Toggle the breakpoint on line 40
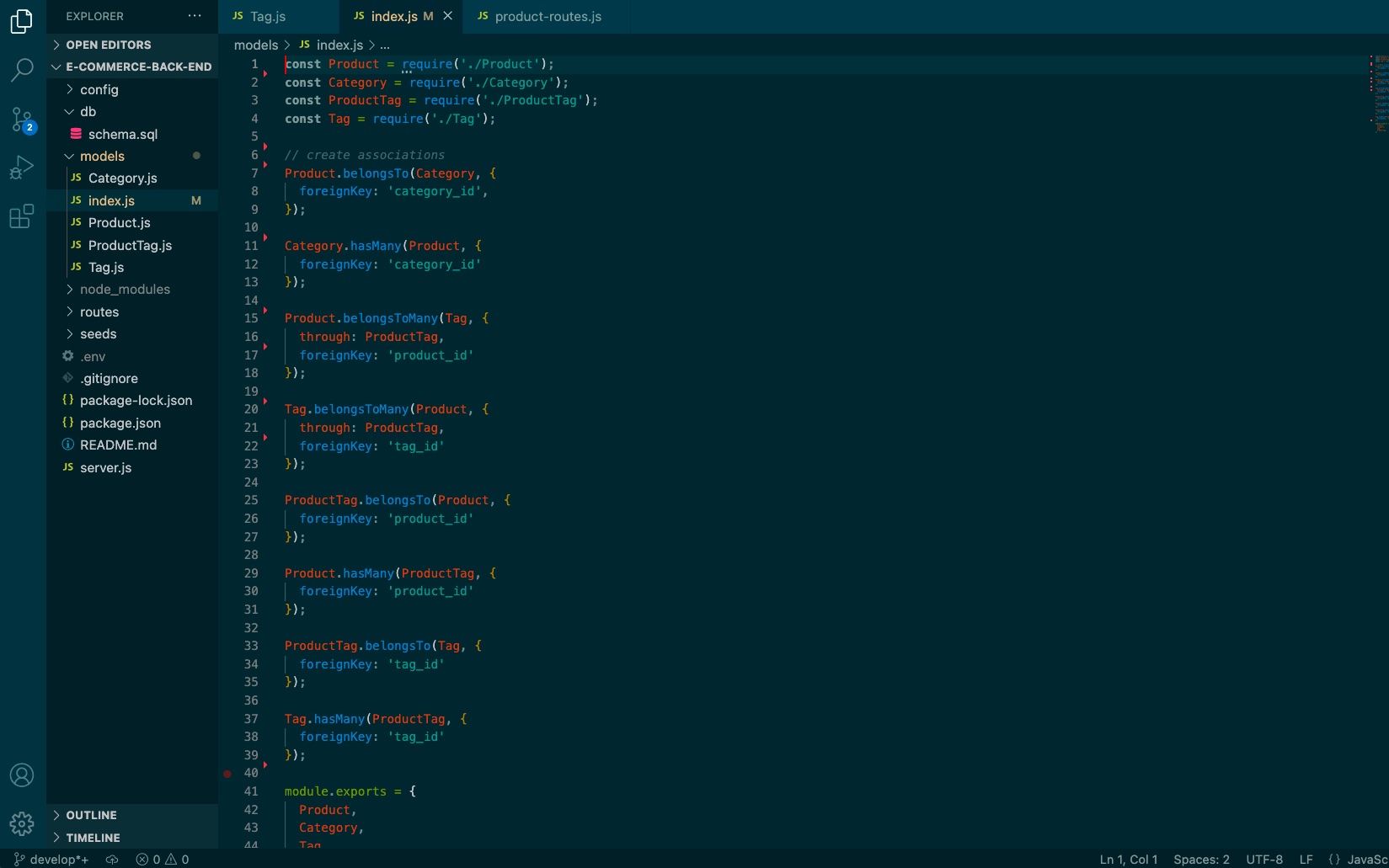 tap(227, 773)
